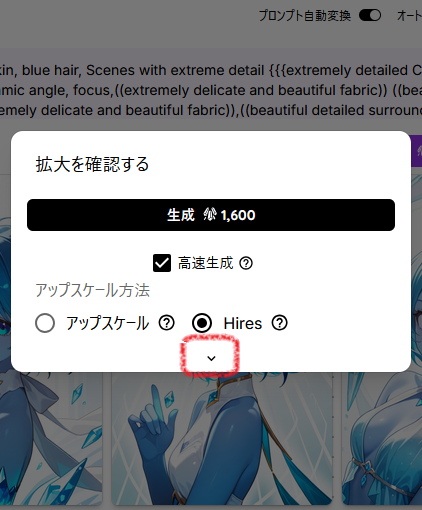The image size is (422, 510).
Task: Click the プロンプト自動変換 label
Action: 305,15
